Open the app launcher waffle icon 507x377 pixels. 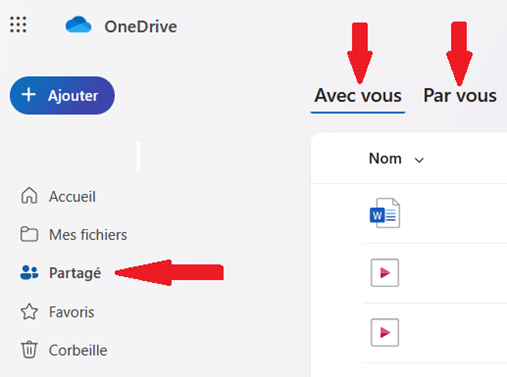coord(18,25)
